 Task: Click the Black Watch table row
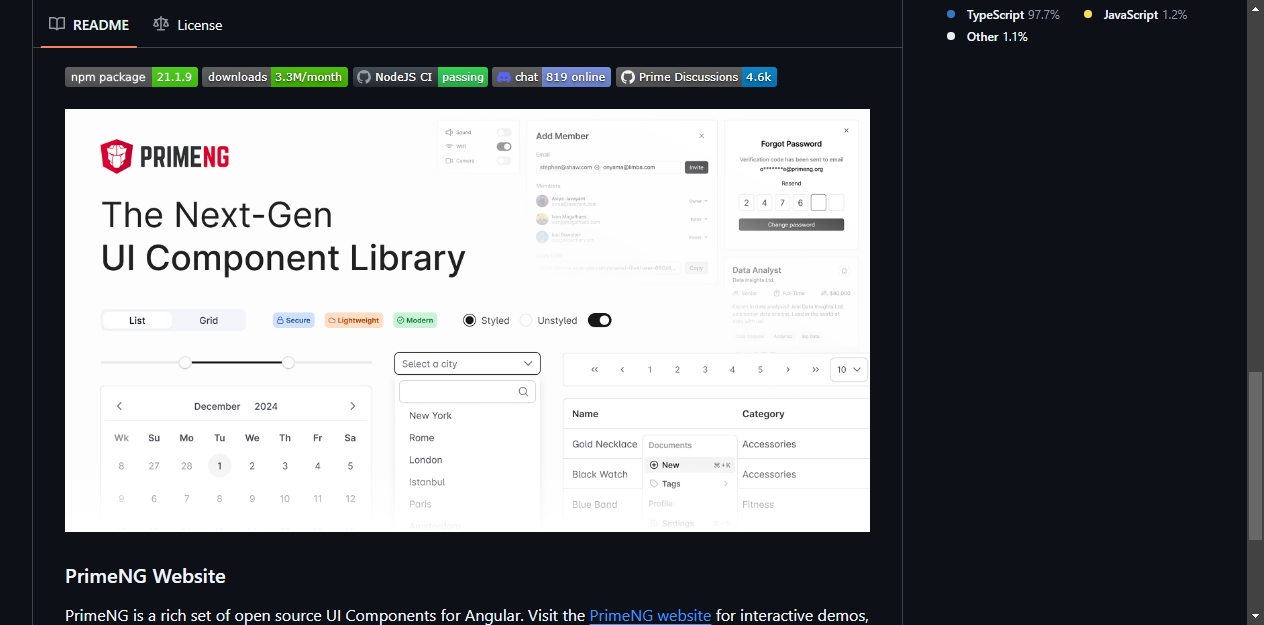716,474
